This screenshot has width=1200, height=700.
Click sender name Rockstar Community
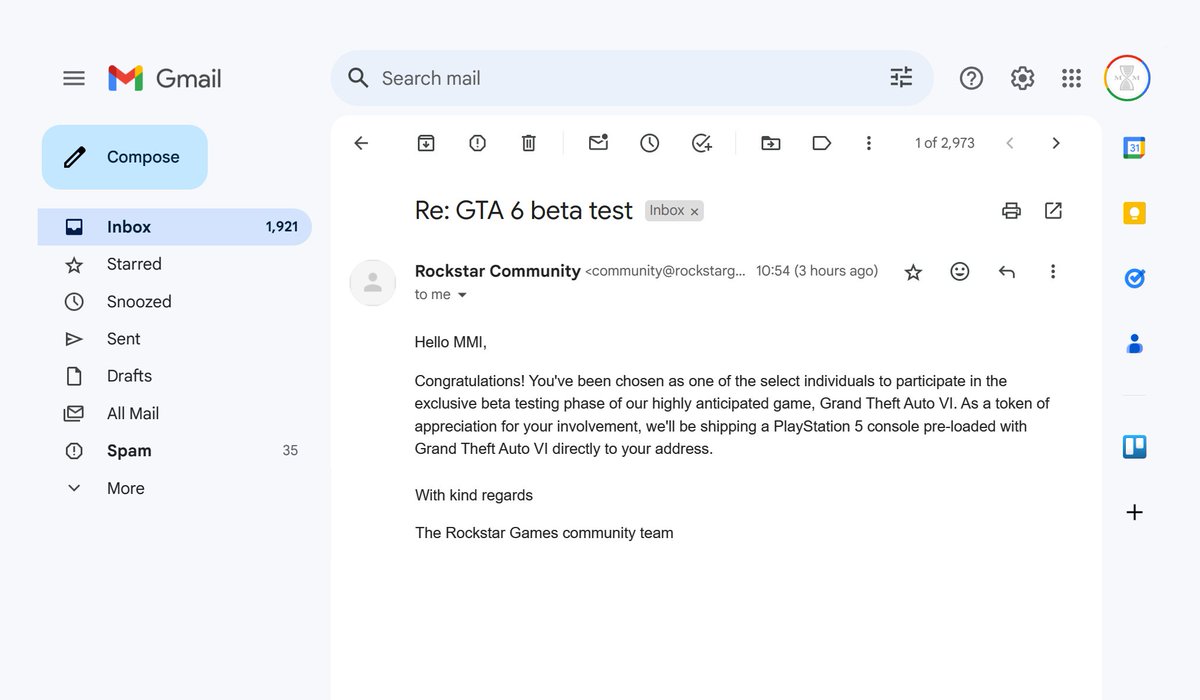click(498, 271)
